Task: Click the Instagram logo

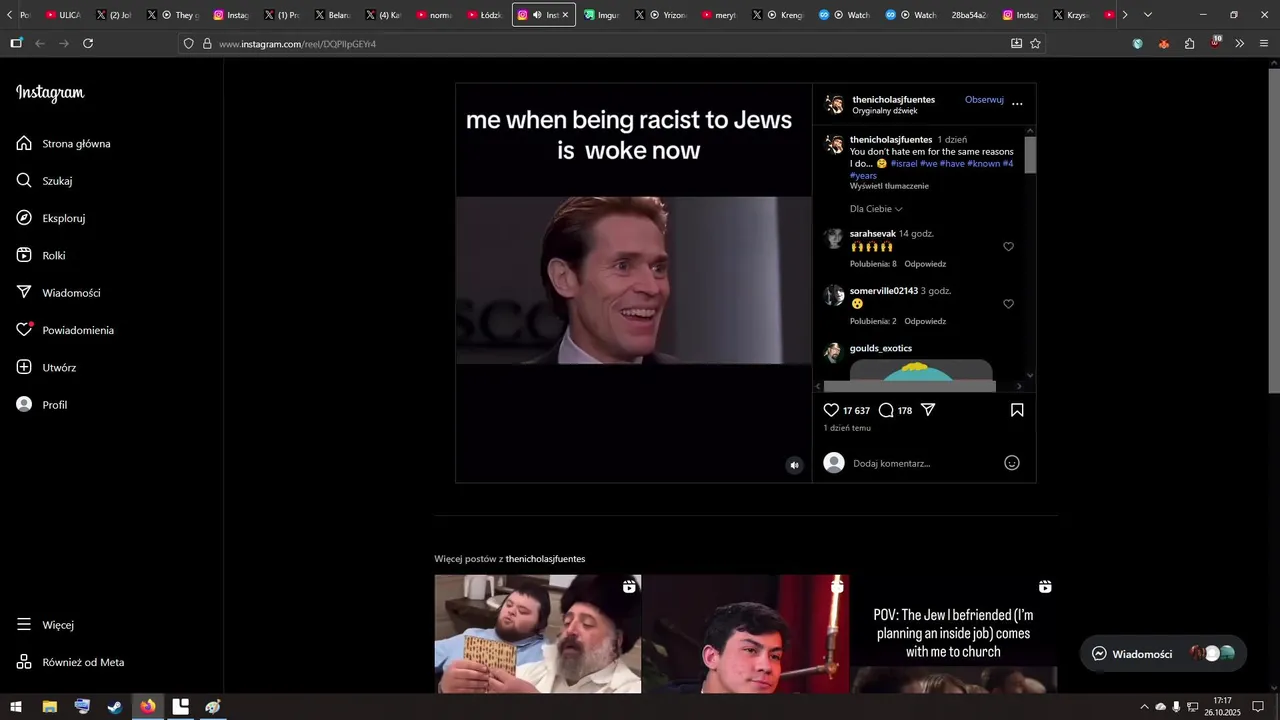Action: (50, 93)
